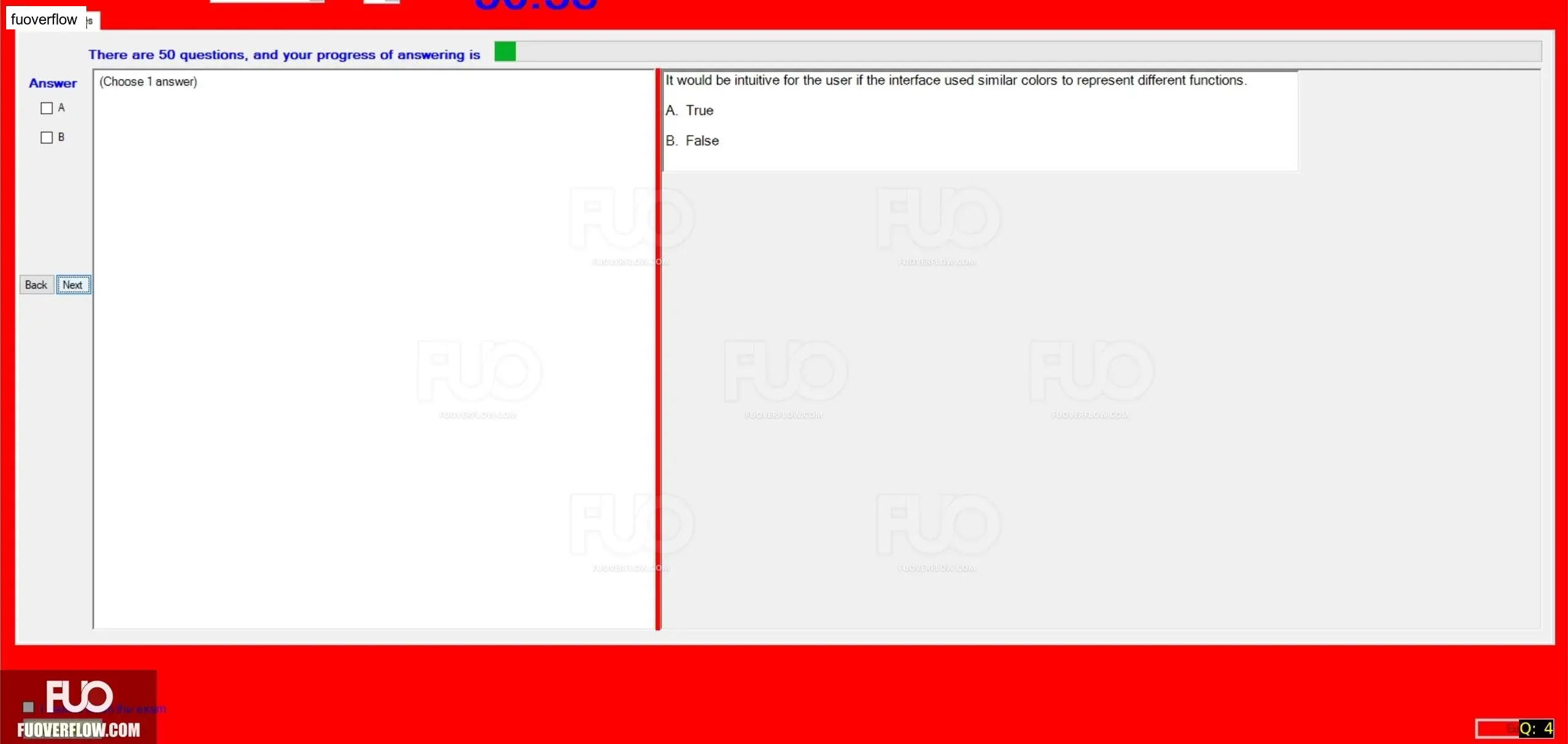Tick the finish exam checkbox at bottom left
The width and height of the screenshot is (1568, 744).
point(28,707)
